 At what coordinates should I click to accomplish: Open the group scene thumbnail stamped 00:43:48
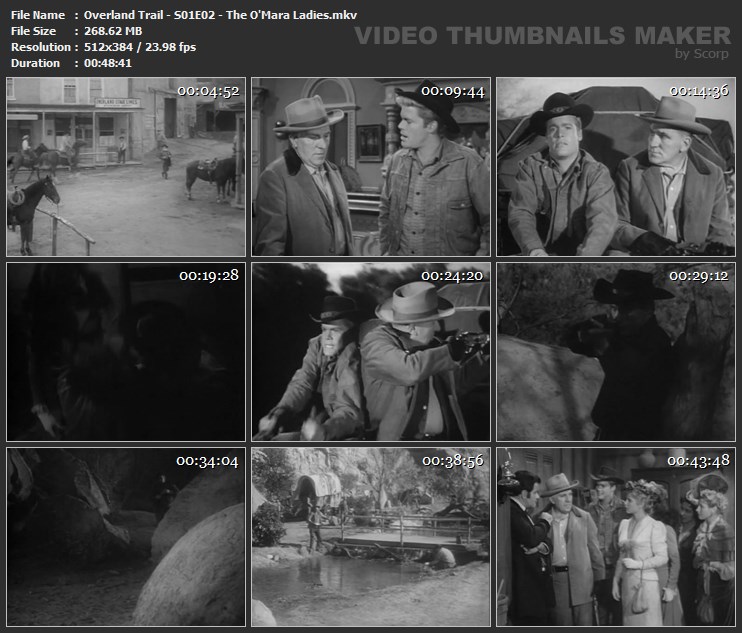point(616,537)
